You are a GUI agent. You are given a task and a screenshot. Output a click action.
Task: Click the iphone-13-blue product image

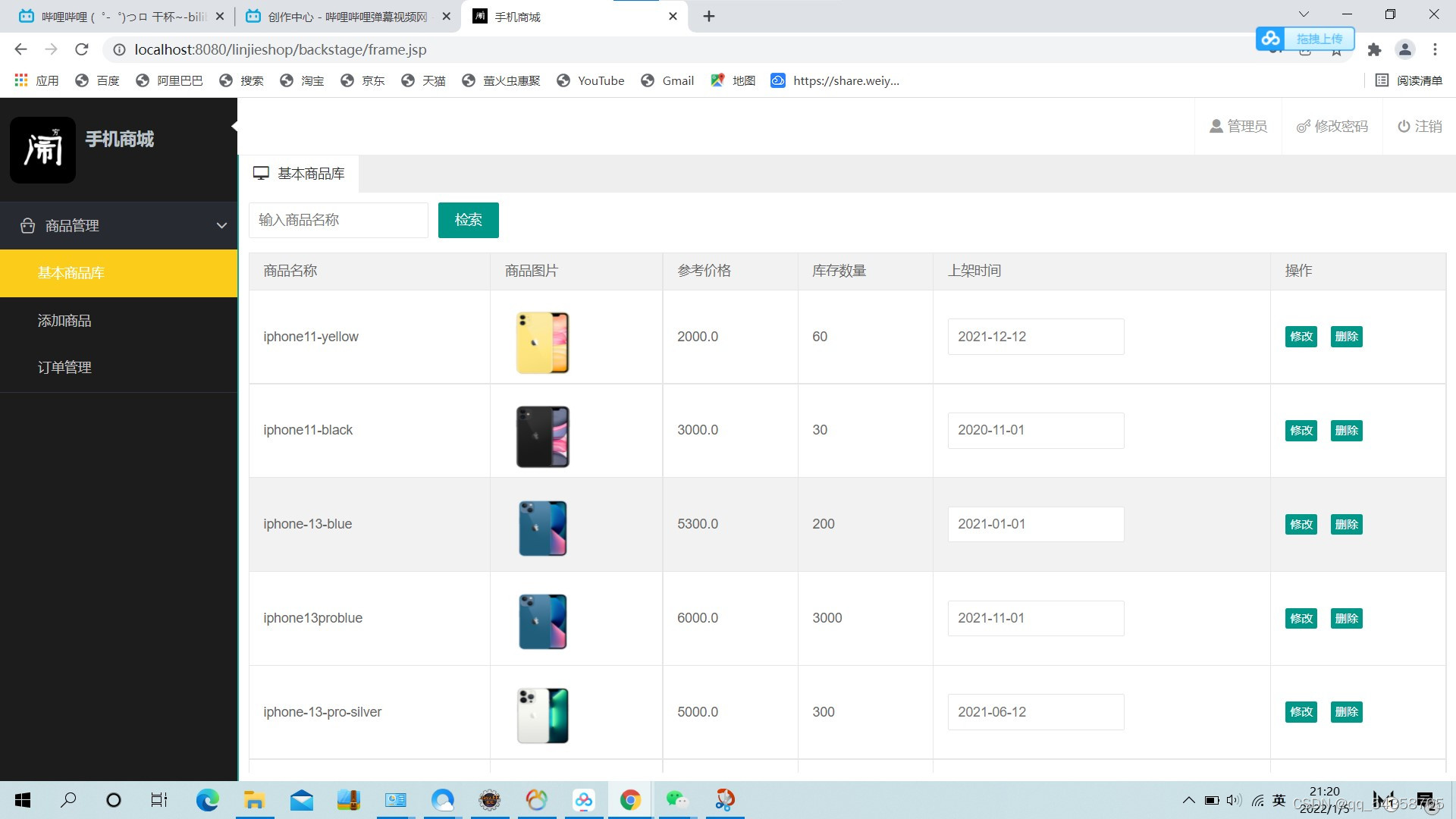[x=542, y=529]
